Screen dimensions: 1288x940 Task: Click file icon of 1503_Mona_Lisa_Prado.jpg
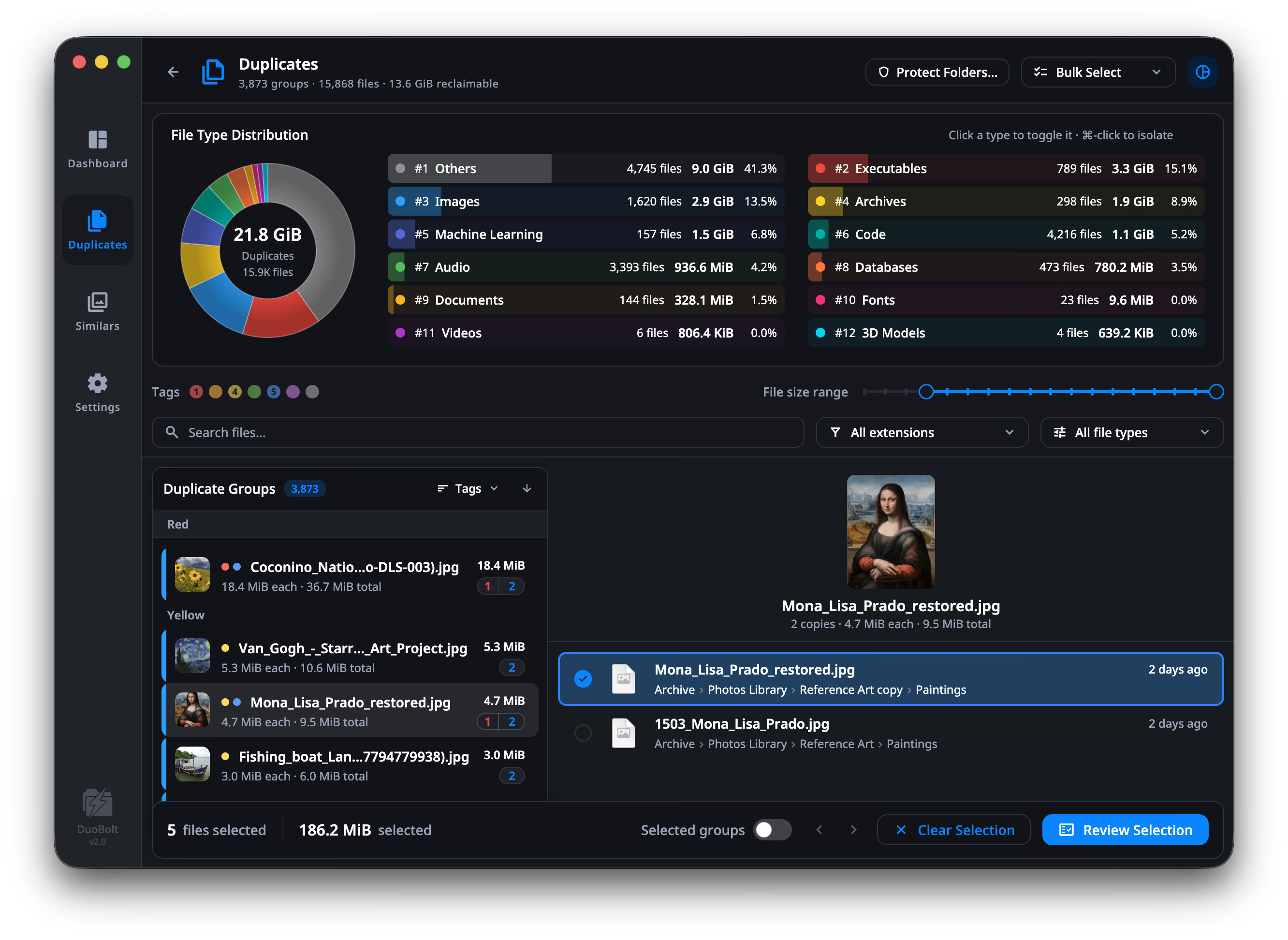[x=624, y=733]
